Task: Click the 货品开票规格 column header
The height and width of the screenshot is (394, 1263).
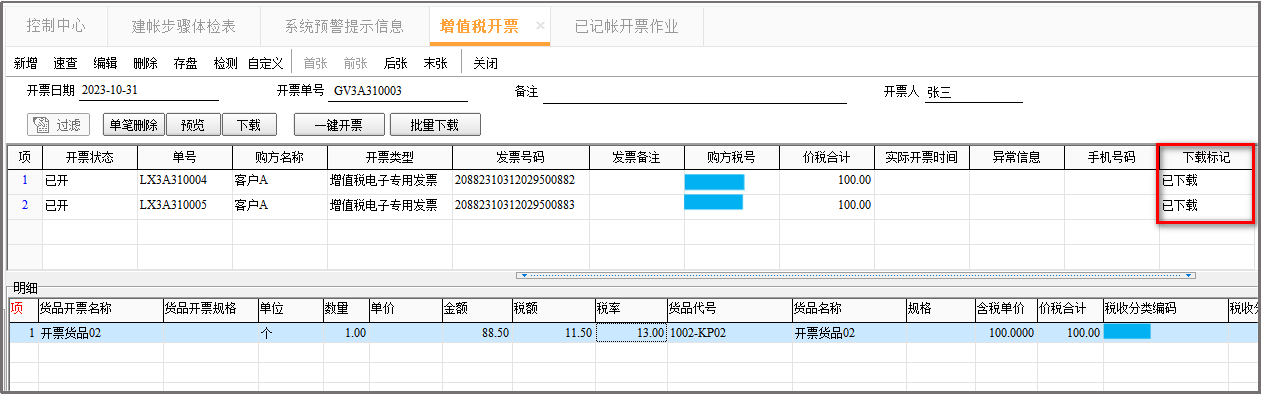Action: [x=210, y=308]
